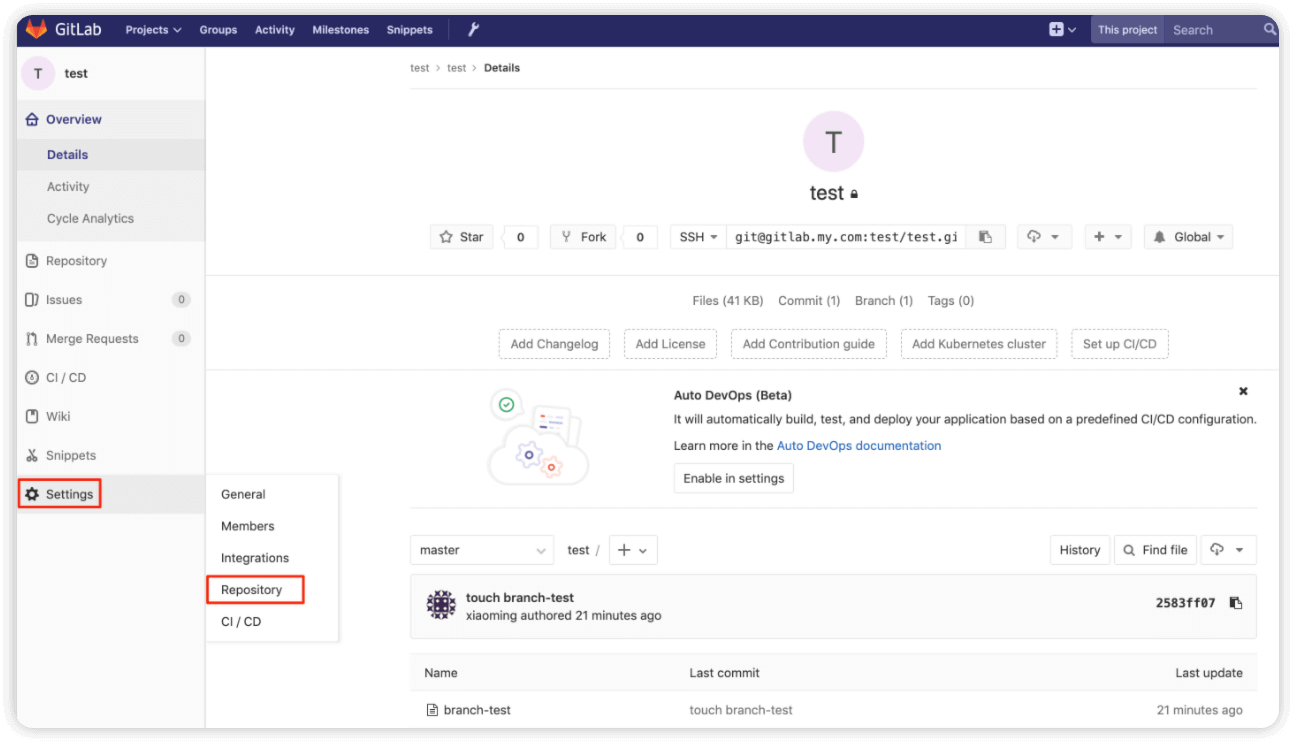Open CI / CD icon in left sidebar
The height and width of the screenshot is (743, 1294).
(32, 378)
